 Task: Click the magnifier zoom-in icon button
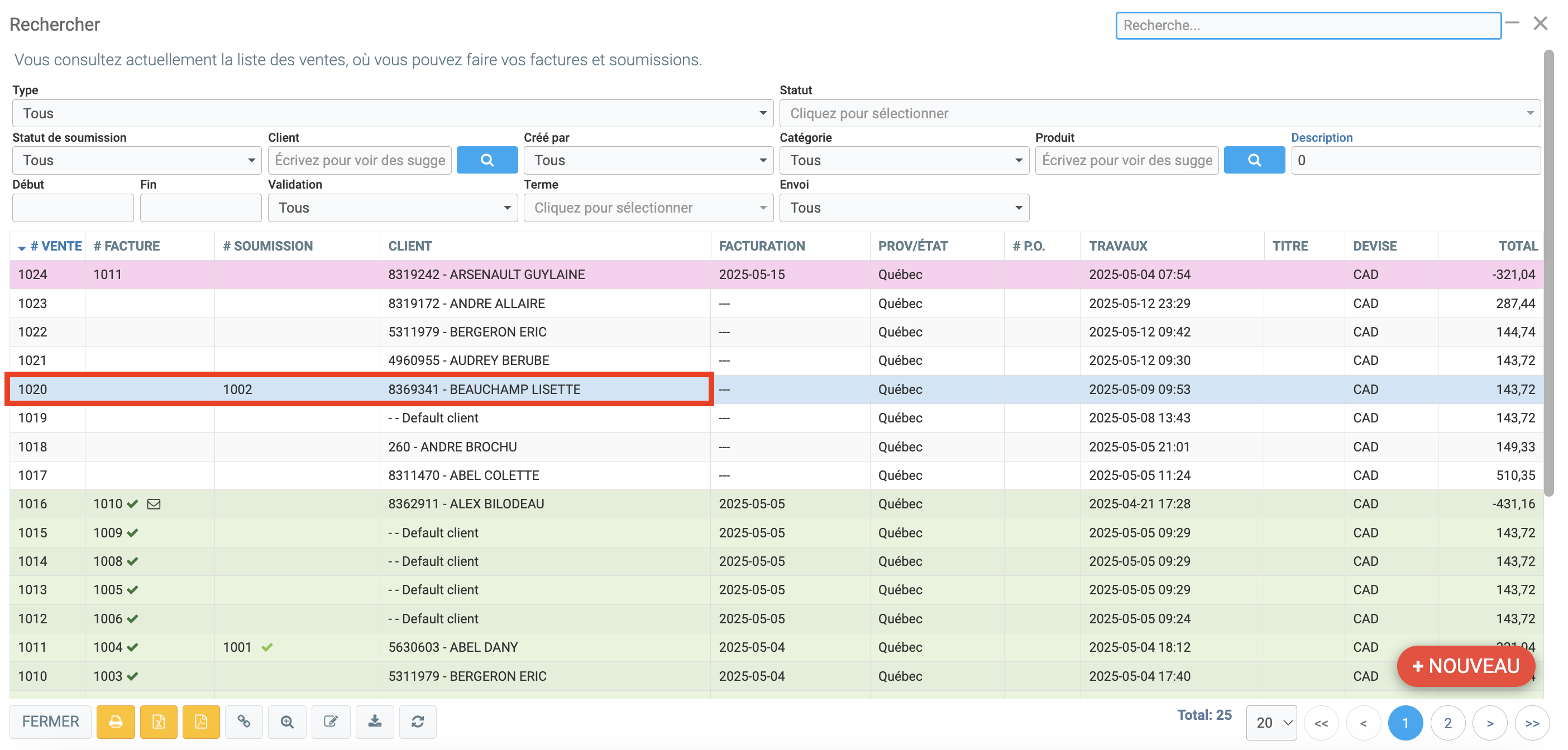pos(286,722)
